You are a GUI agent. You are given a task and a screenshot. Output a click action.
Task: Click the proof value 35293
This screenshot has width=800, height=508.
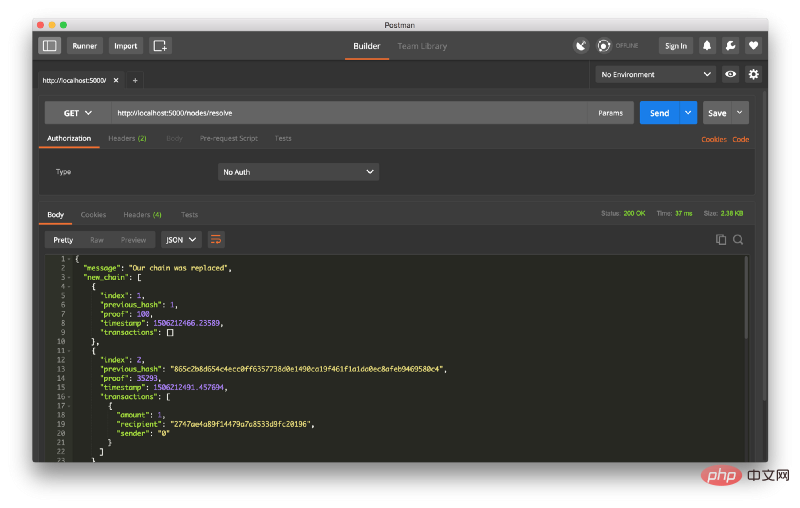[147, 378]
